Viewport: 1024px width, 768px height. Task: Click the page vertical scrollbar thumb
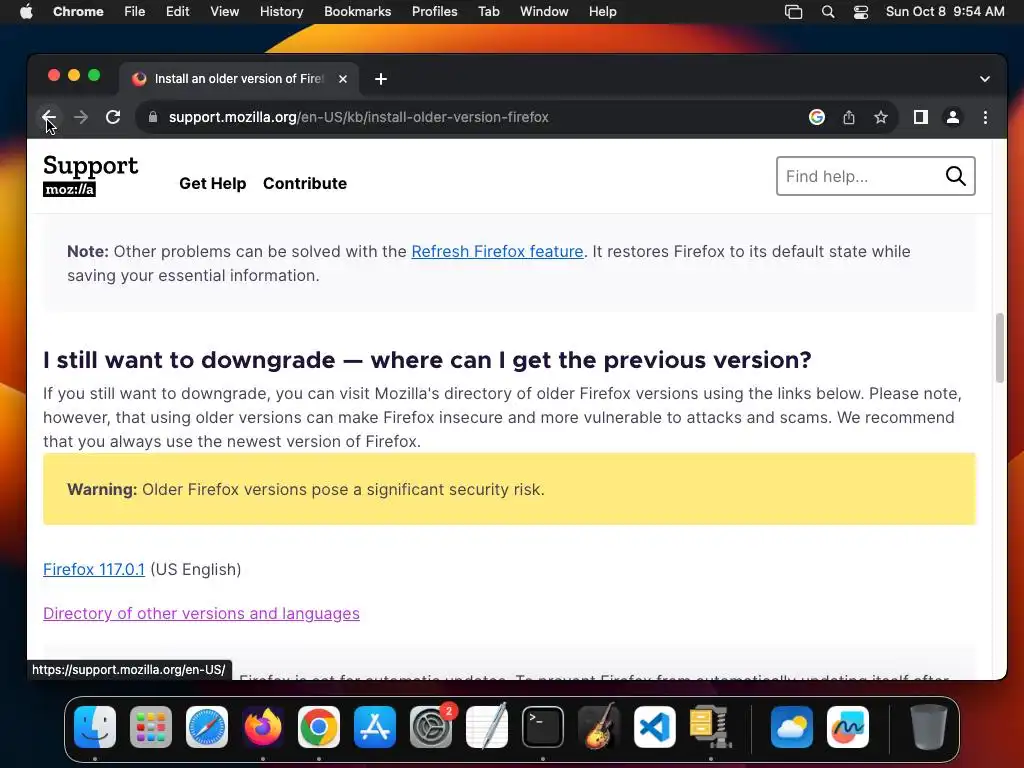click(999, 348)
